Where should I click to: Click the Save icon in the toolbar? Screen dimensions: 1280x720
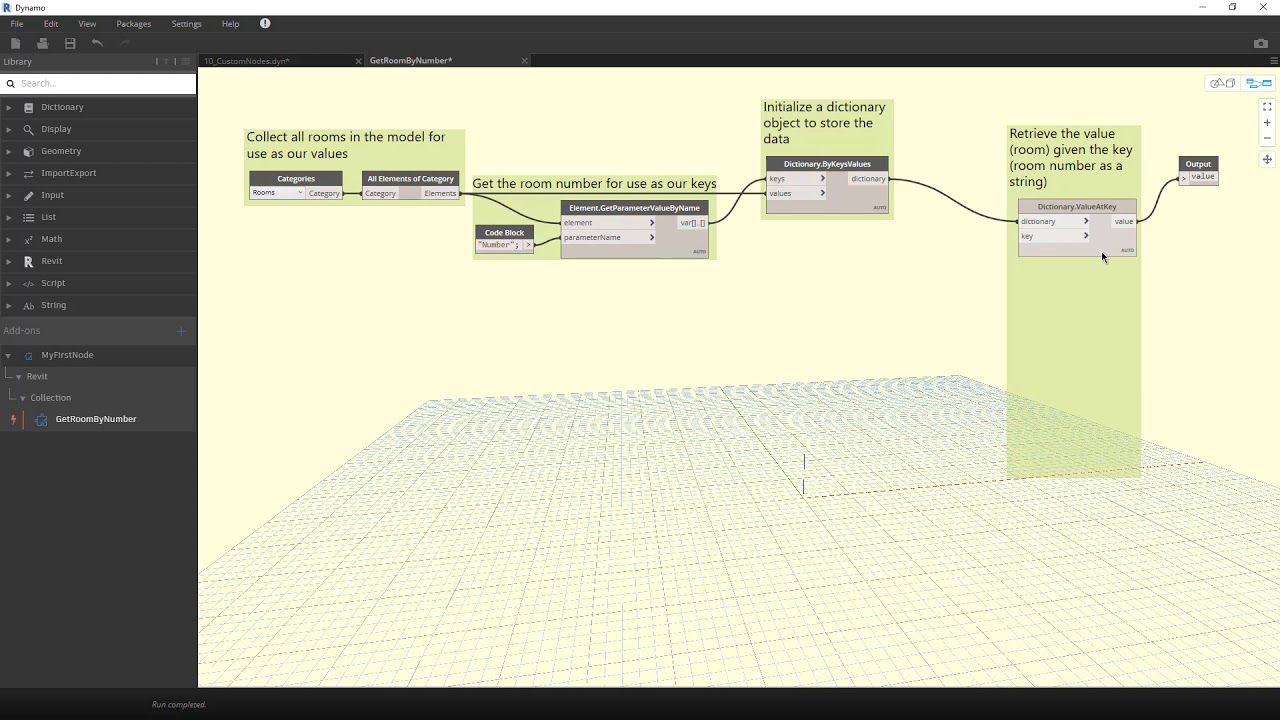(70, 43)
